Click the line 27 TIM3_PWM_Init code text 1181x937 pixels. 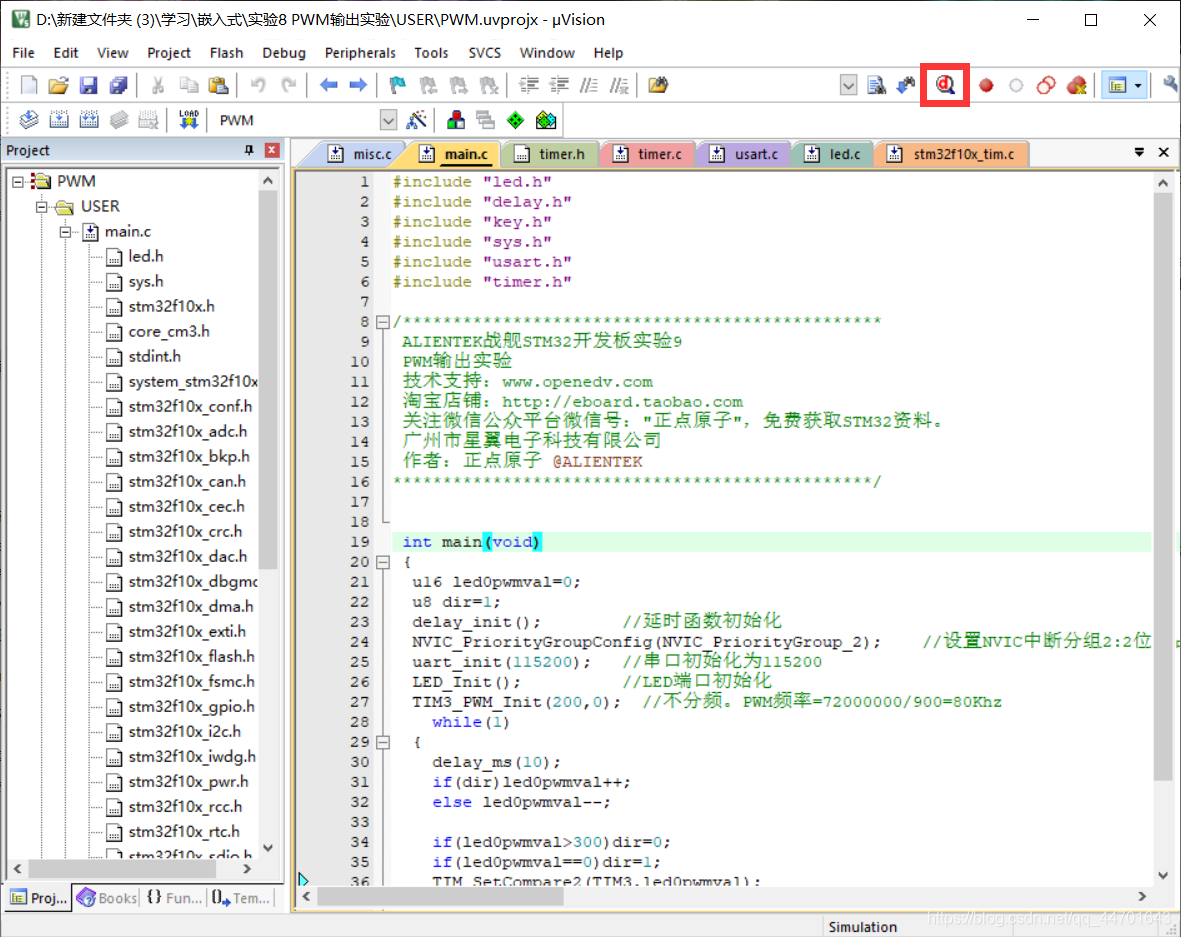tap(517, 702)
